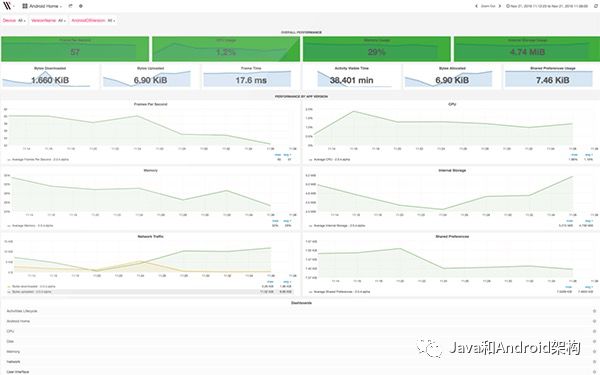Open the Network Traffic graph title menu
The height and width of the screenshot is (375, 600).
click(x=150, y=236)
